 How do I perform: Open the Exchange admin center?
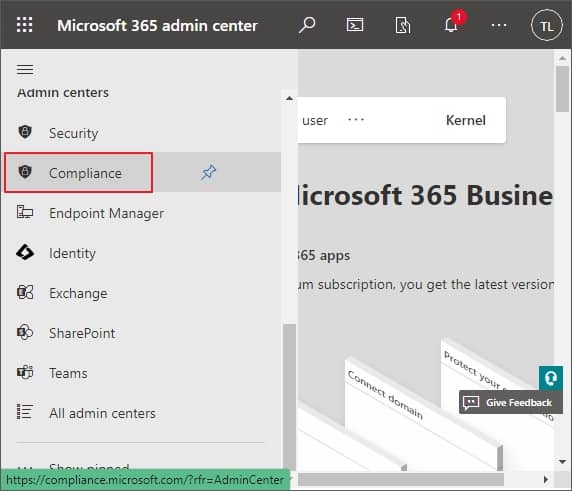click(141, 293)
